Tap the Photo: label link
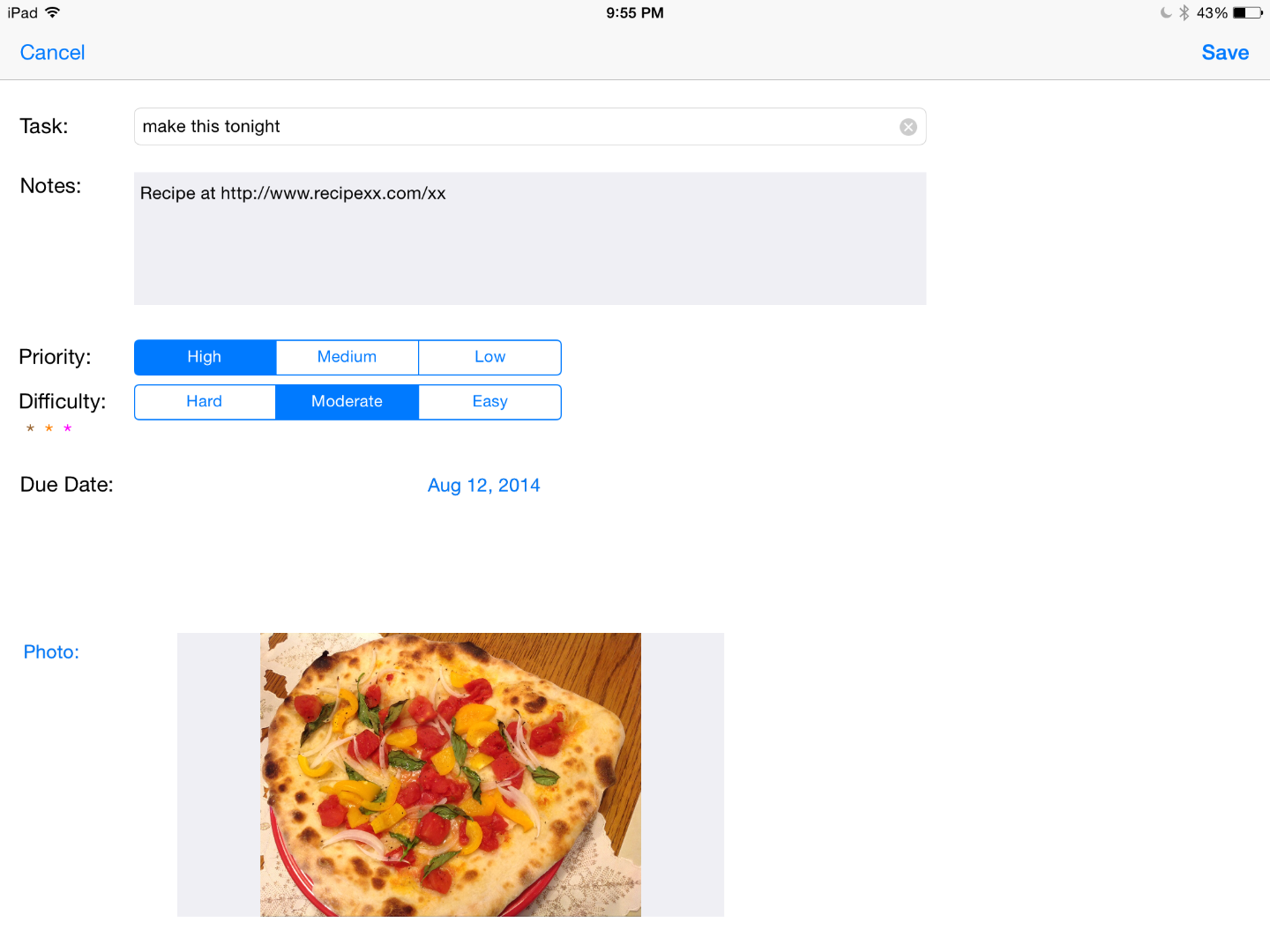Viewport: 1270px width, 952px height. [x=51, y=652]
